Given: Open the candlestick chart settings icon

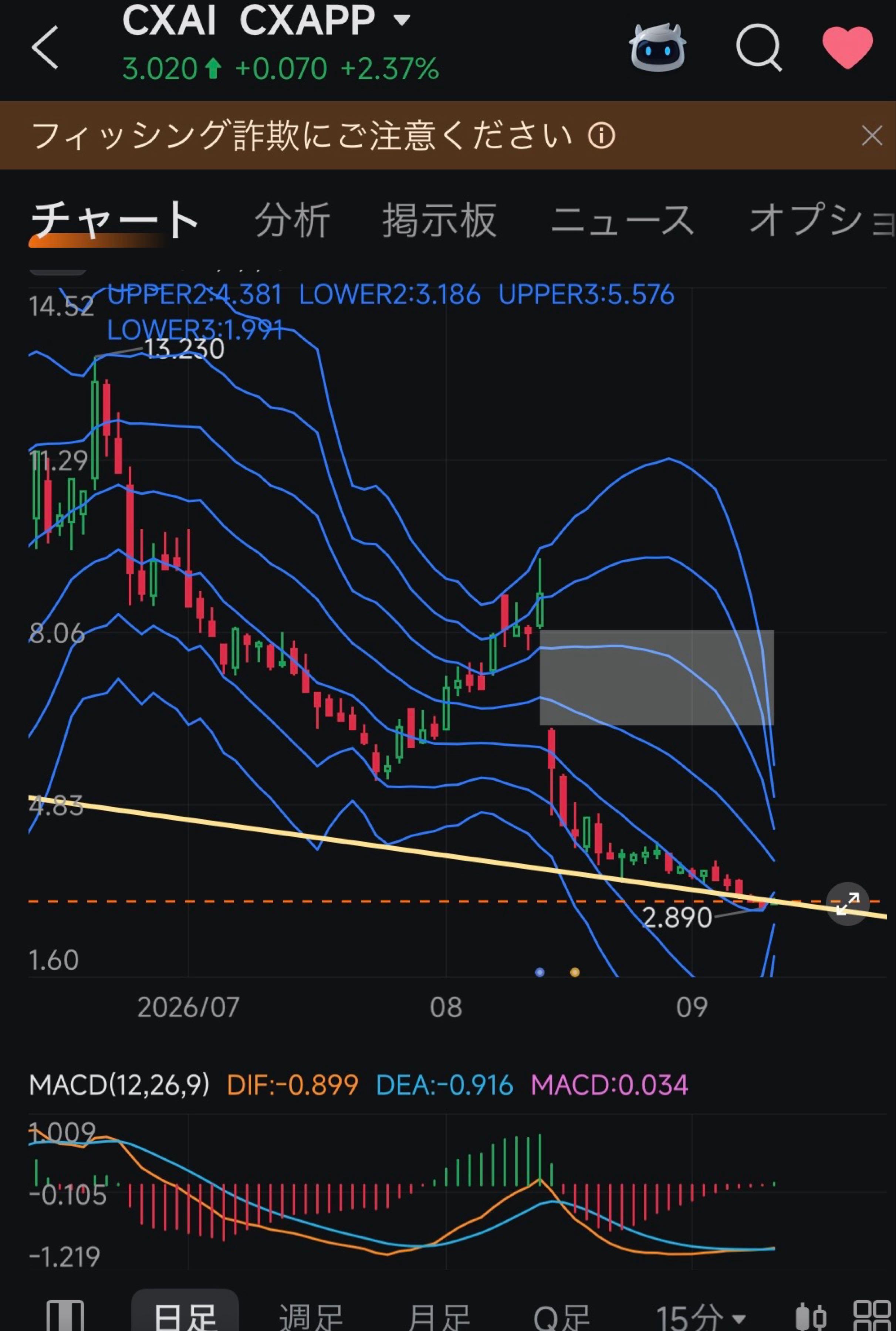Looking at the screenshot, I should (x=811, y=1317).
